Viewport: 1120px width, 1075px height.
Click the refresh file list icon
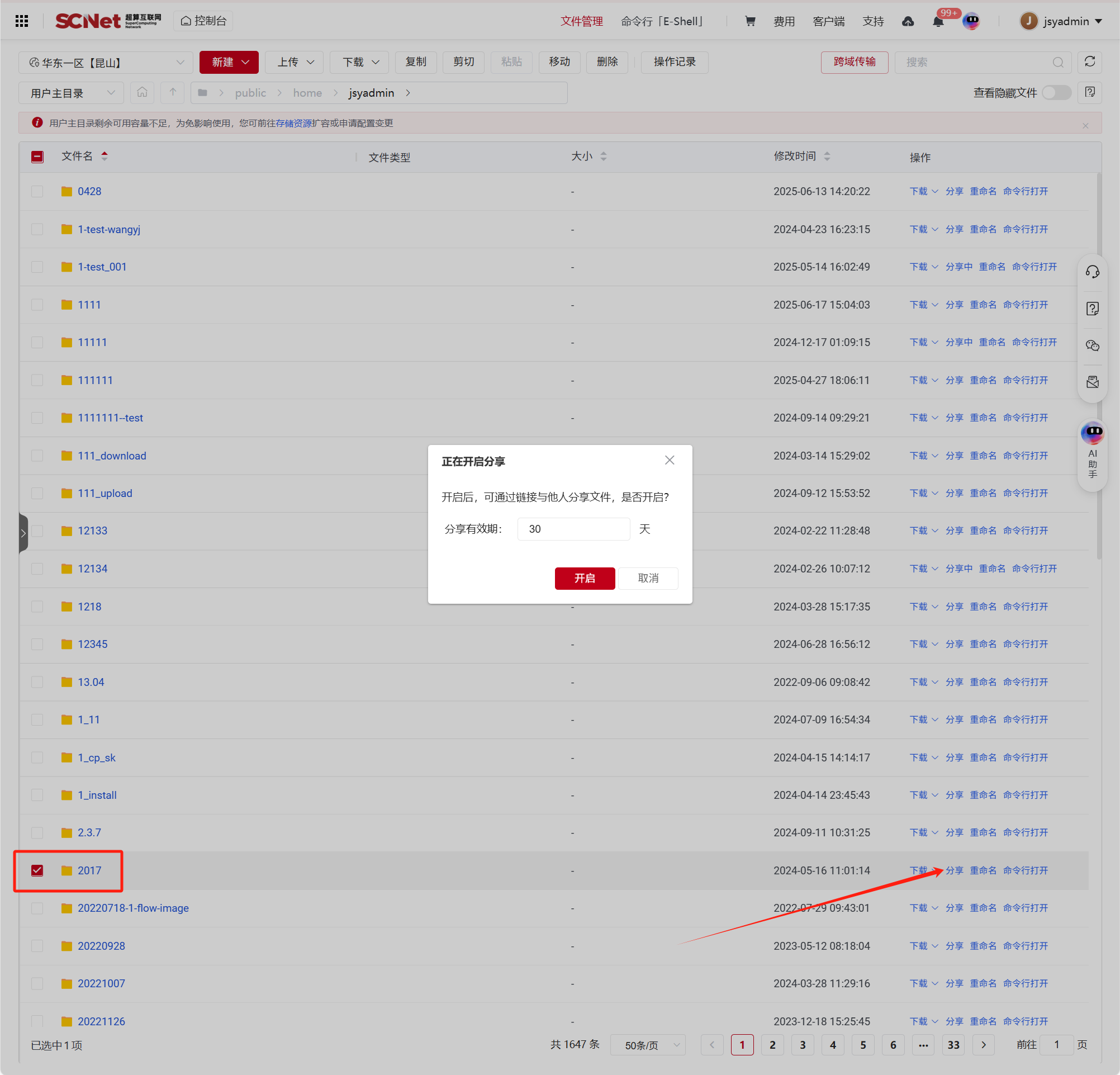click(x=1090, y=61)
